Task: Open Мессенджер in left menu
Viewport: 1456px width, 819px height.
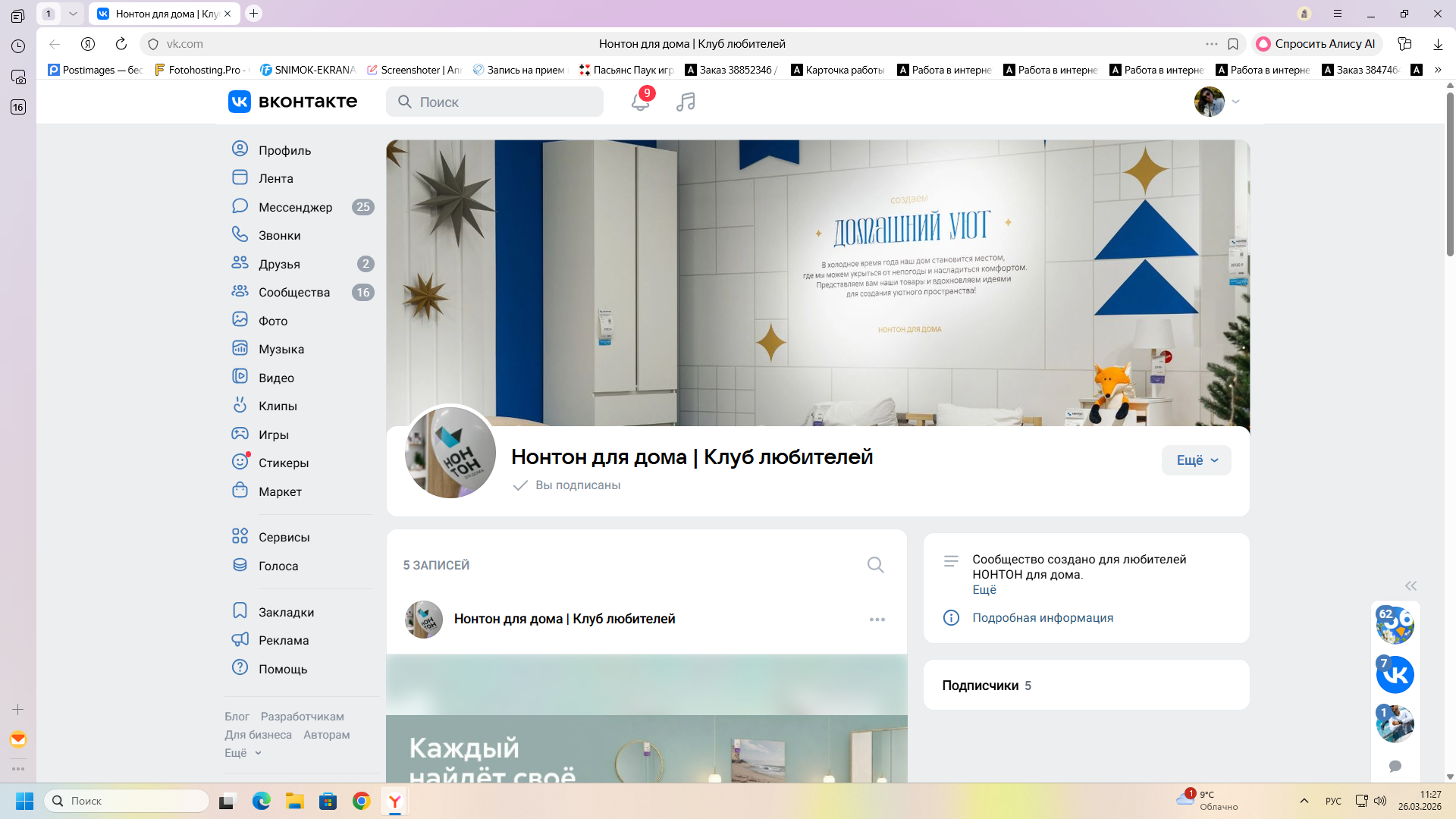Action: click(x=295, y=207)
